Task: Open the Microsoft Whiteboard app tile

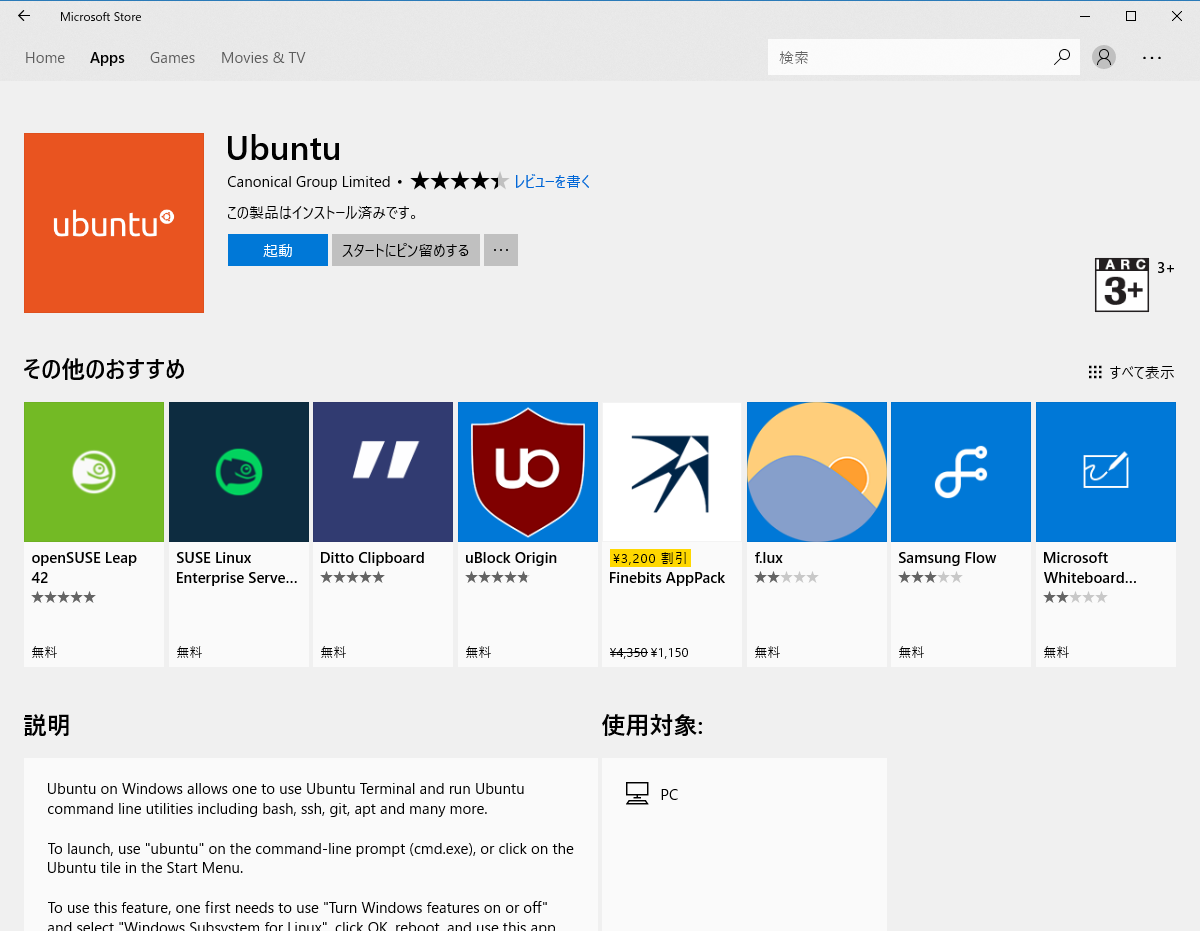Action: click(x=1105, y=471)
